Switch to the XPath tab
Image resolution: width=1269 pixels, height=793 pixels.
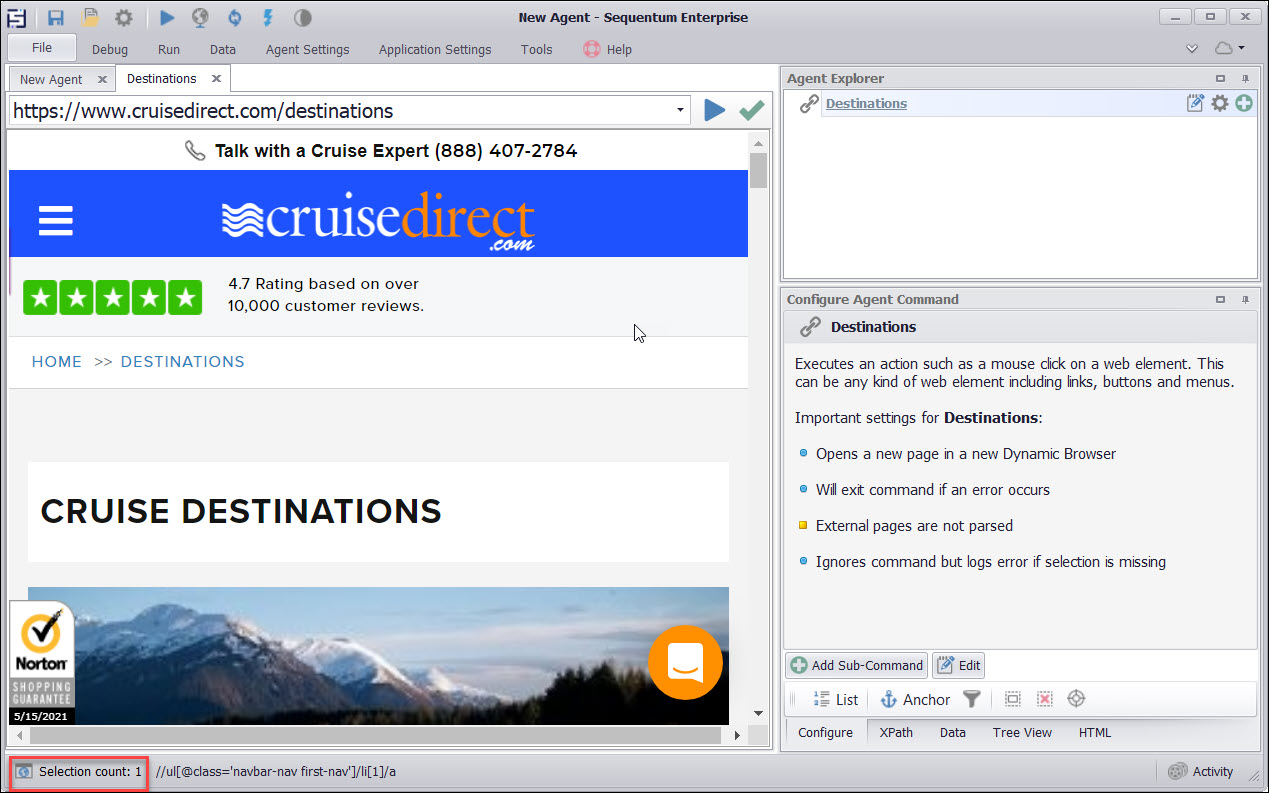click(x=895, y=732)
